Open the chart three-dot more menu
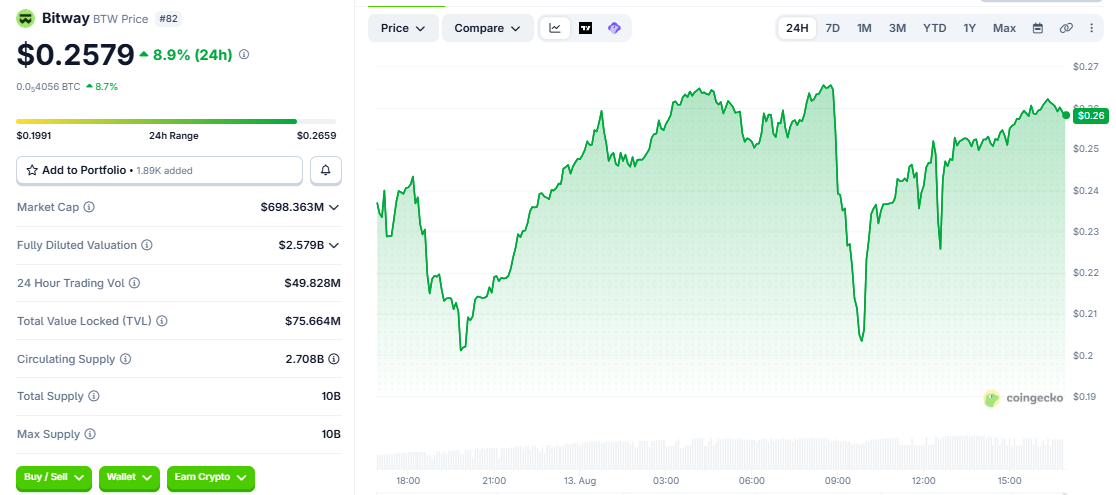This screenshot has height=495, width=1116. [1092, 28]
